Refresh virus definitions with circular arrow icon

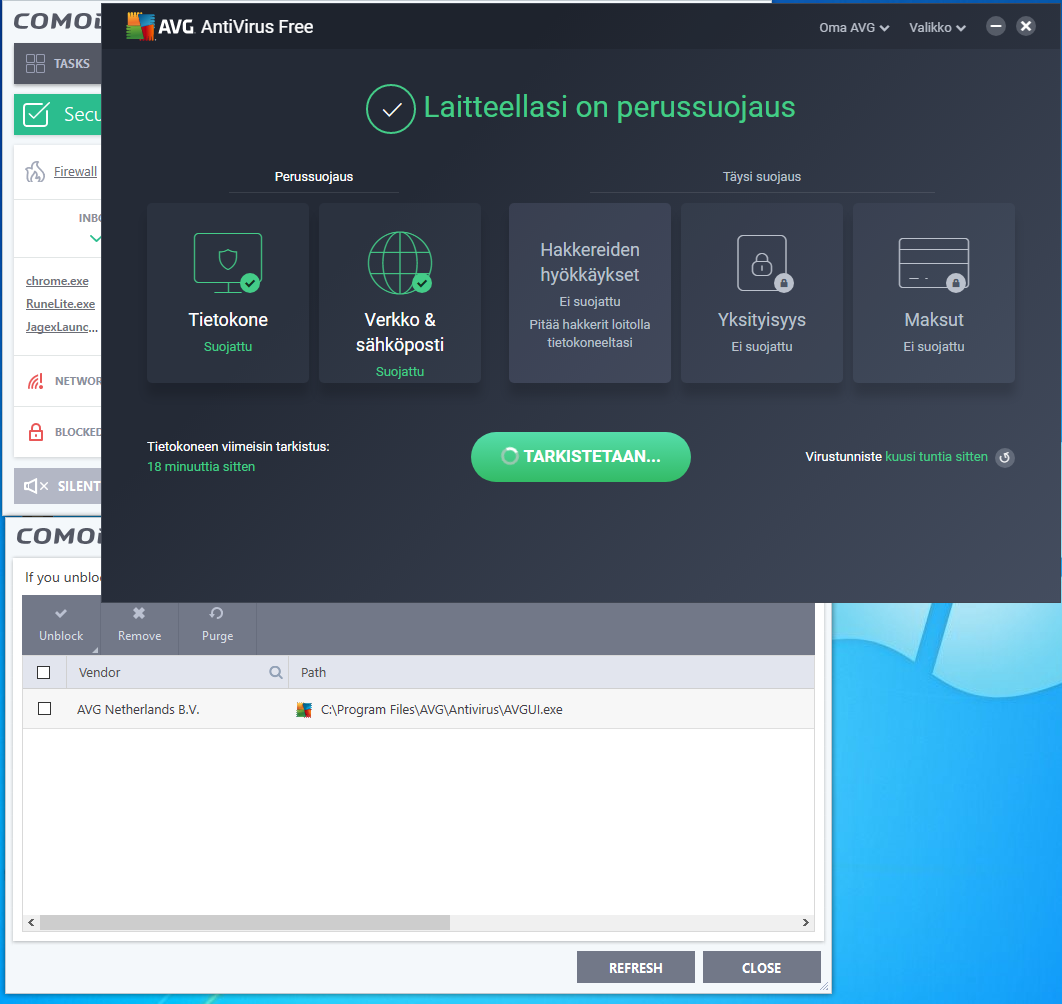(x=1005, y=457)
